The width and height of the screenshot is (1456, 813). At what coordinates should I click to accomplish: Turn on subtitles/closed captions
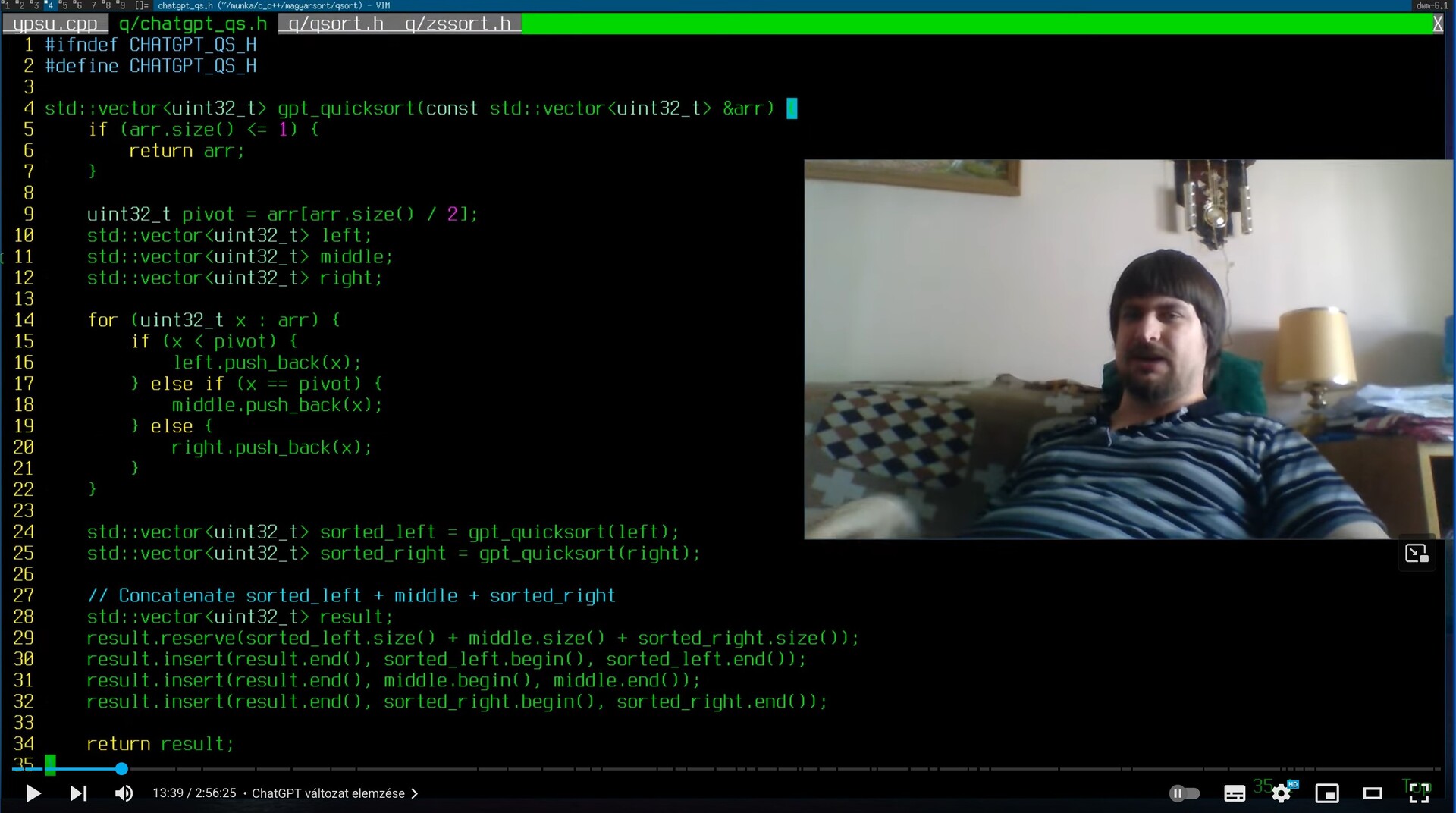(x=1235, y=793)
